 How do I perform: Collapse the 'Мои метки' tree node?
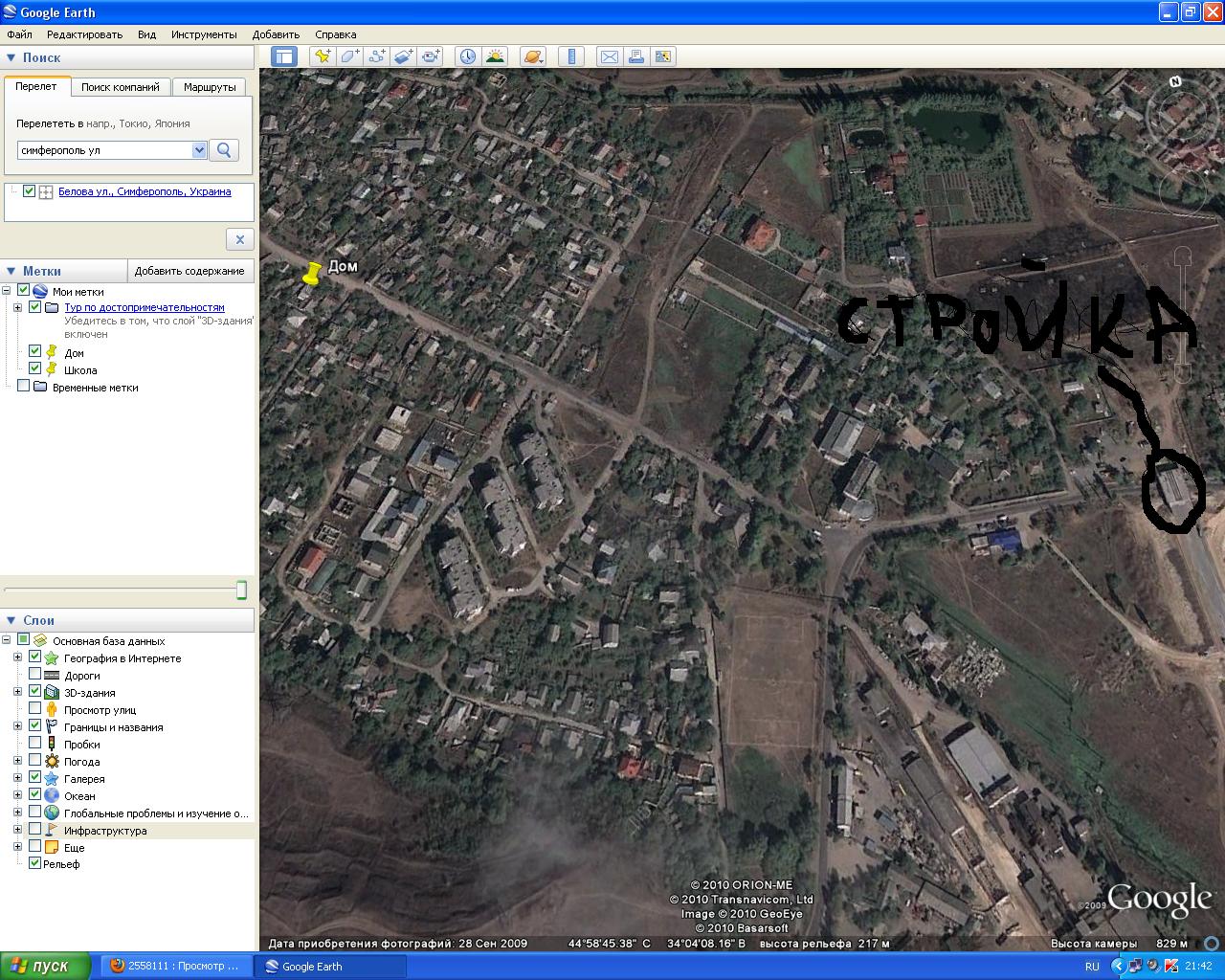point(7,291)
